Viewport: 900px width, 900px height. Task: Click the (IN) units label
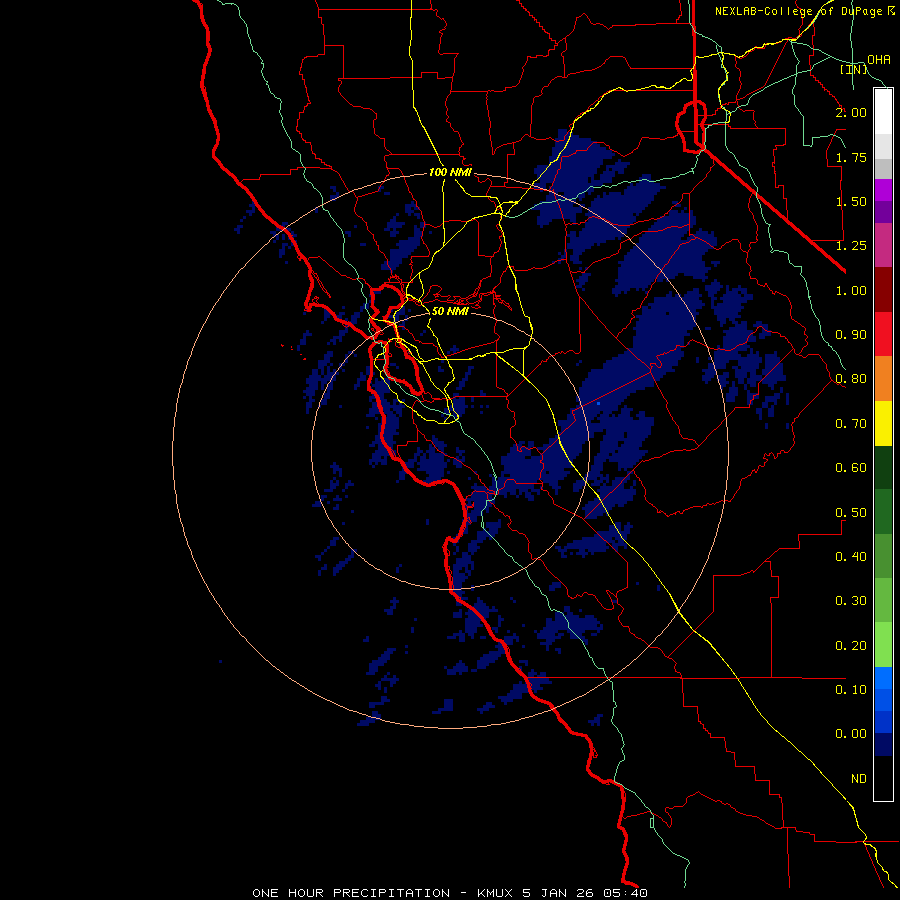point(854,69)
